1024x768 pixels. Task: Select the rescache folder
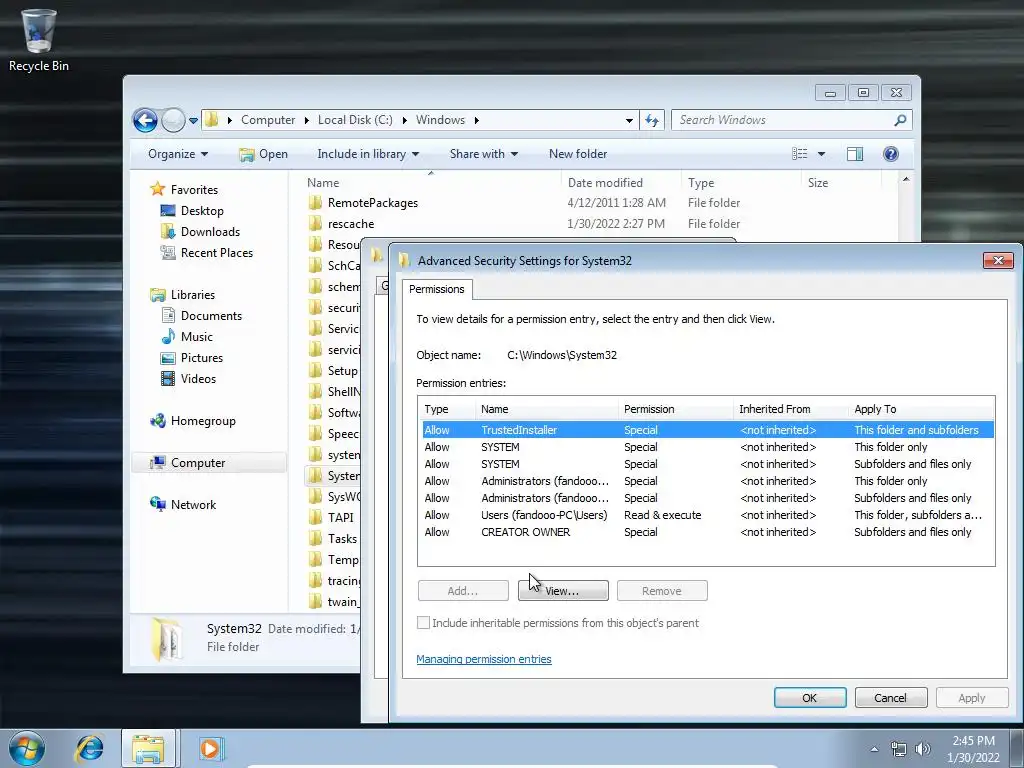pyautogui.click(x=351, y=224)
